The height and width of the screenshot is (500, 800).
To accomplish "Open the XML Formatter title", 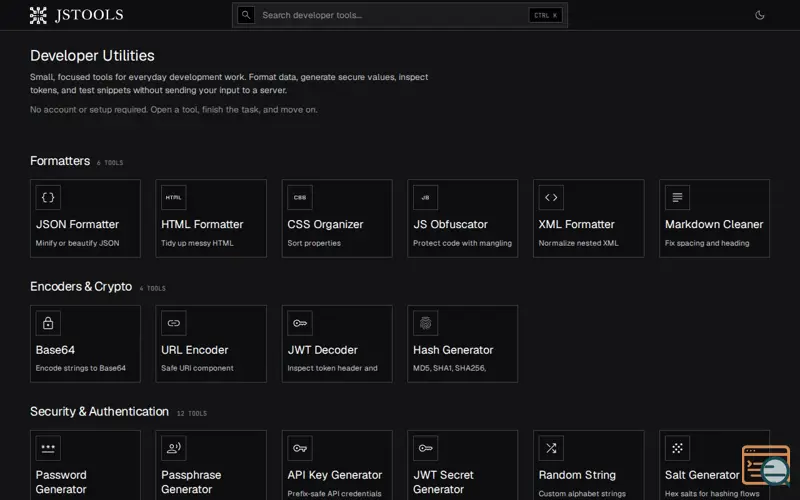I will coord(577,224).
